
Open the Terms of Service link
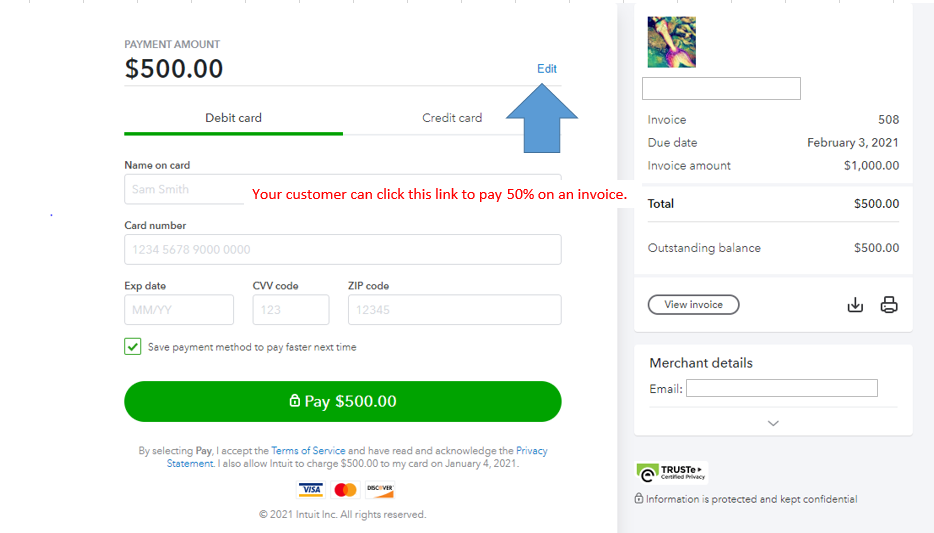[x=308, y=451]
